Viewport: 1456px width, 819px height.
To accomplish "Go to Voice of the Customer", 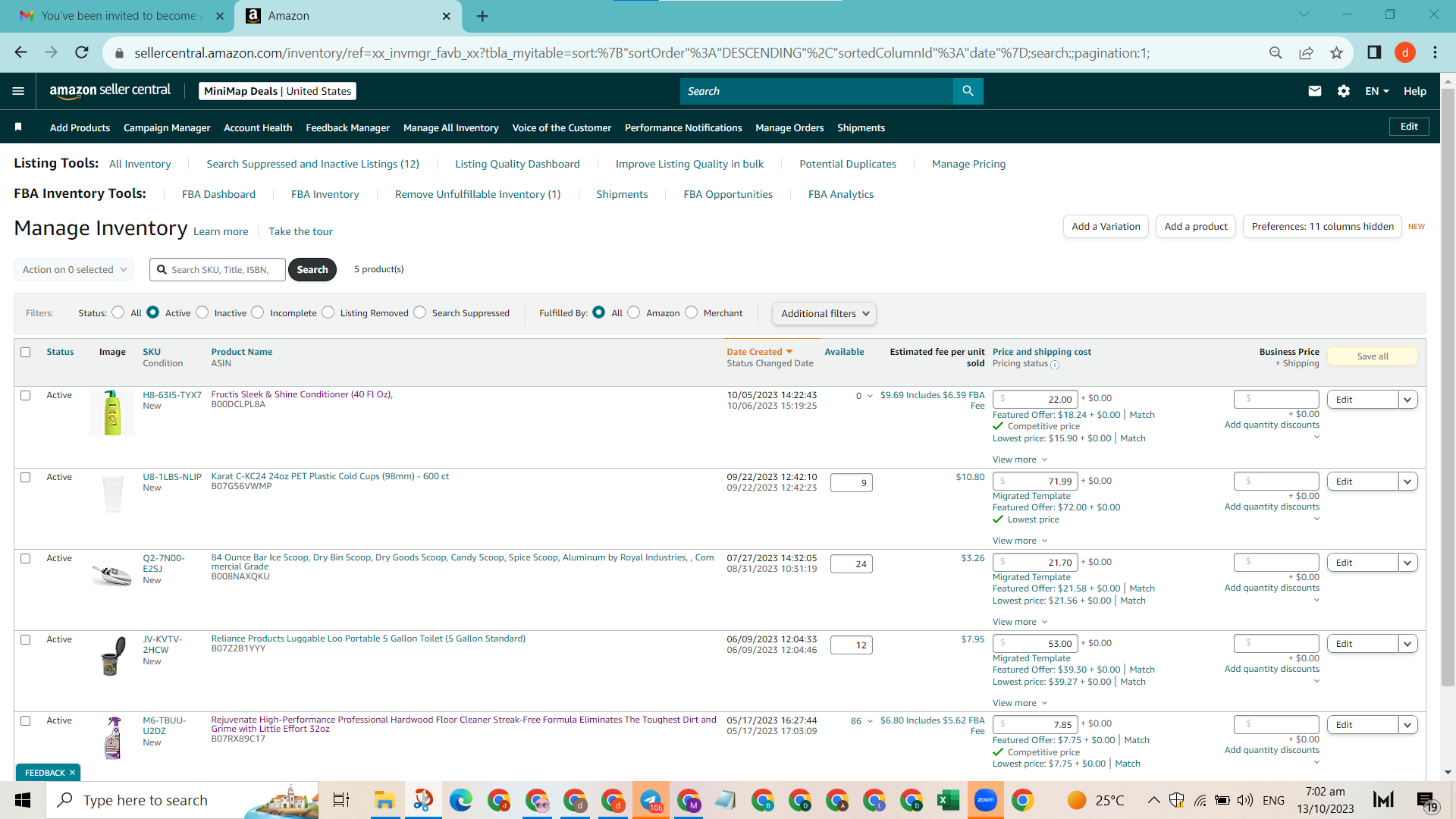I will (562, 127).
